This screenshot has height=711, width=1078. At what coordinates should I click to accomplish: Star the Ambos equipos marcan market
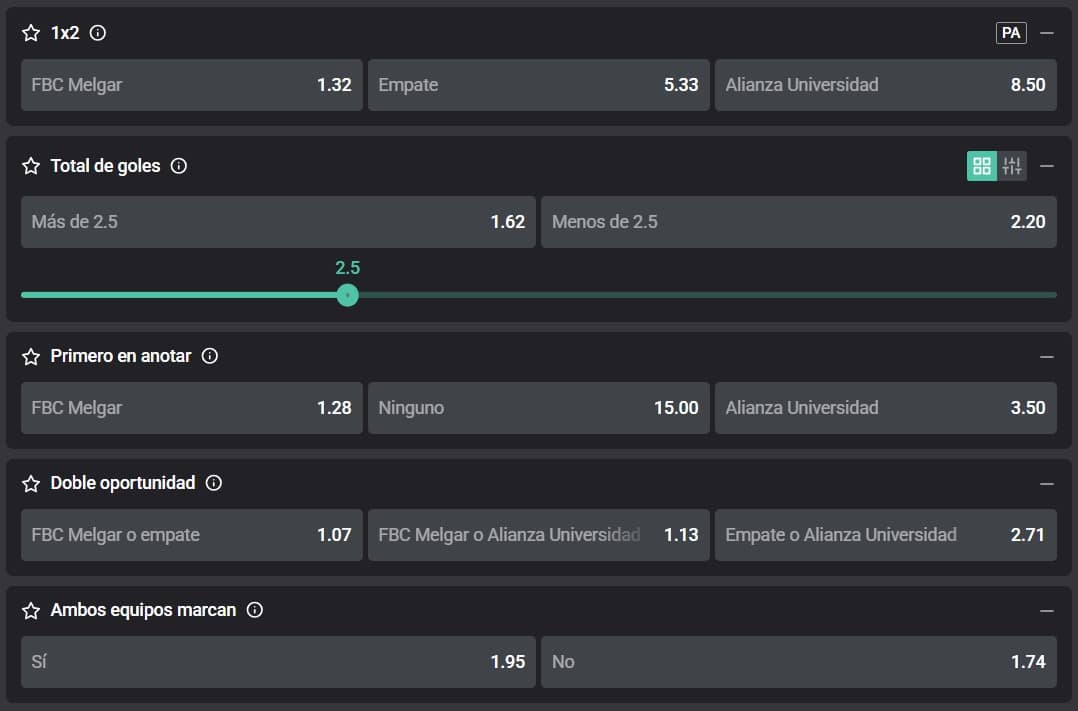tap(31, 610)
